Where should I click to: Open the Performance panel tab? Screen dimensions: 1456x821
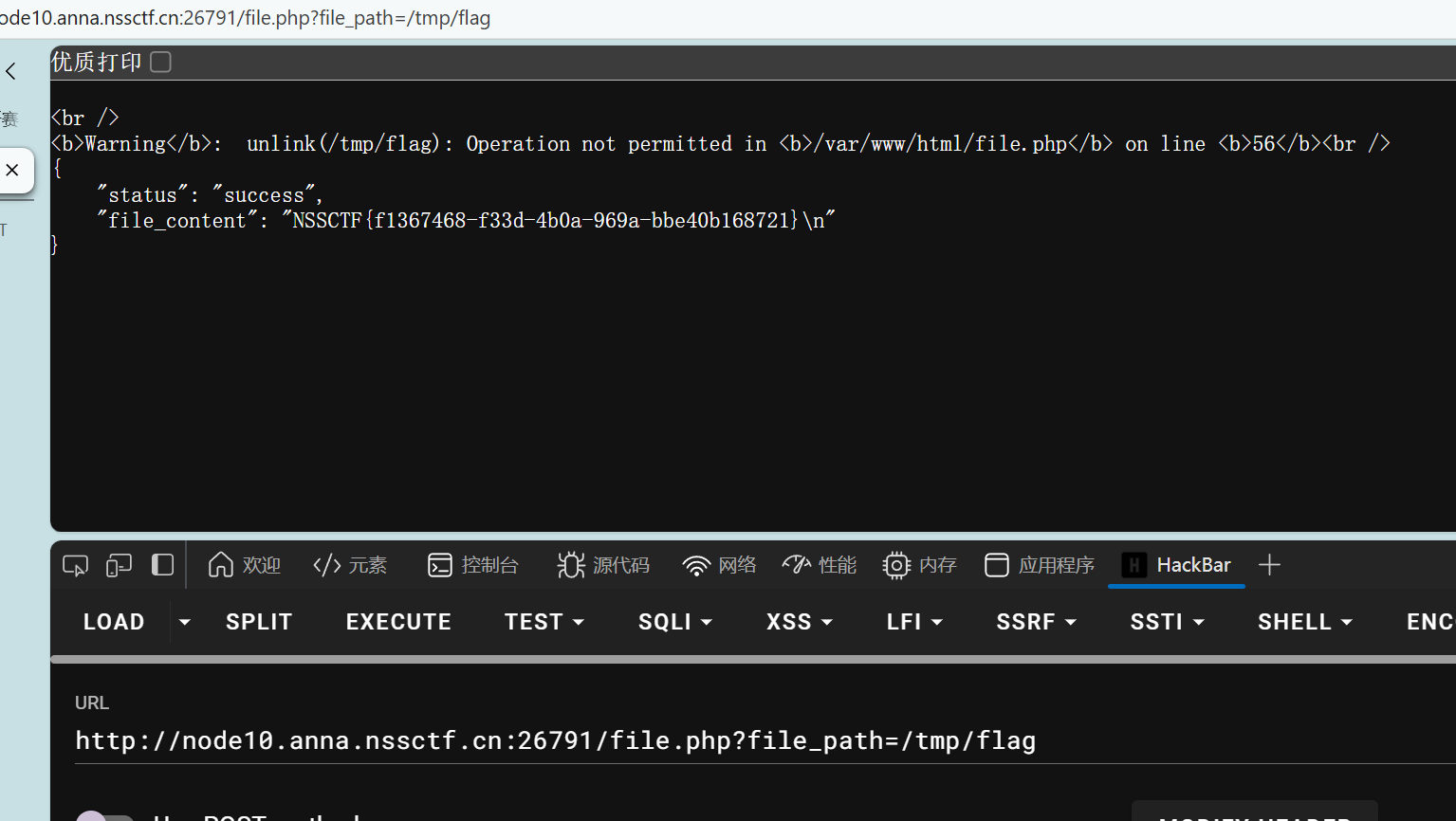[820, 566]
